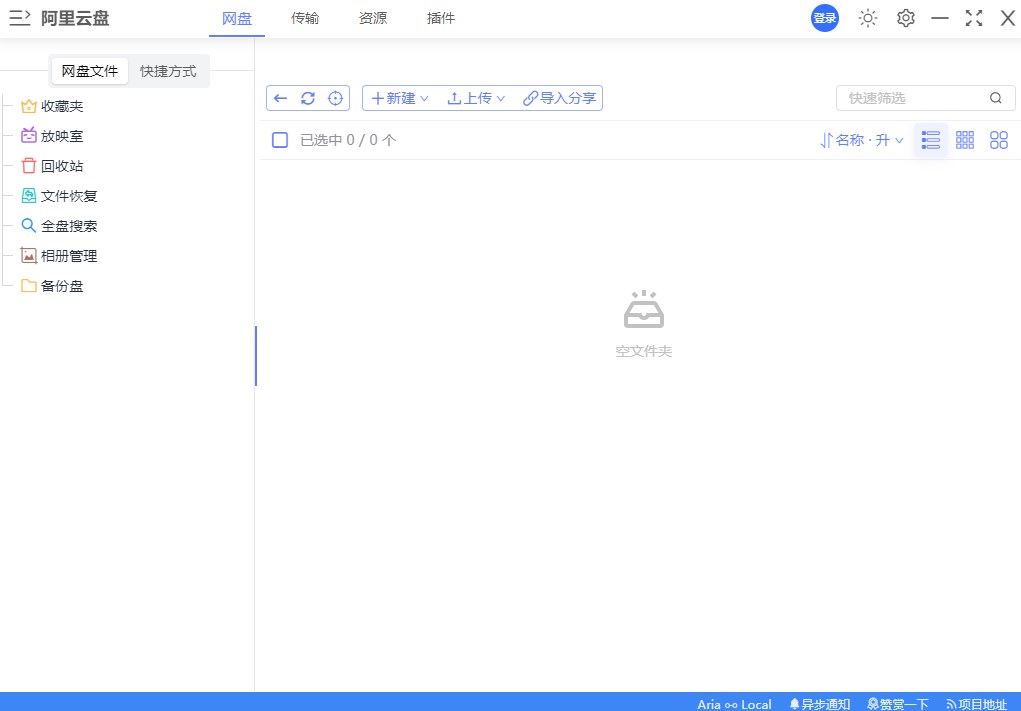Open the 新建 (New) dropdown
Viewport: 1021px width, 711px height.
399,97
